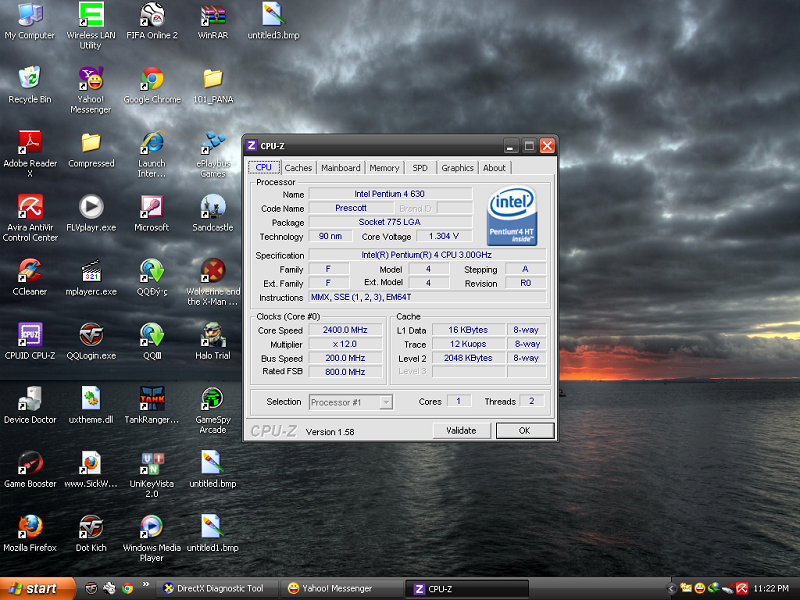Switch to the Mainboard tab
This screenshot has width=800, height=600.
pyautogui.click(x=341, y=168)
